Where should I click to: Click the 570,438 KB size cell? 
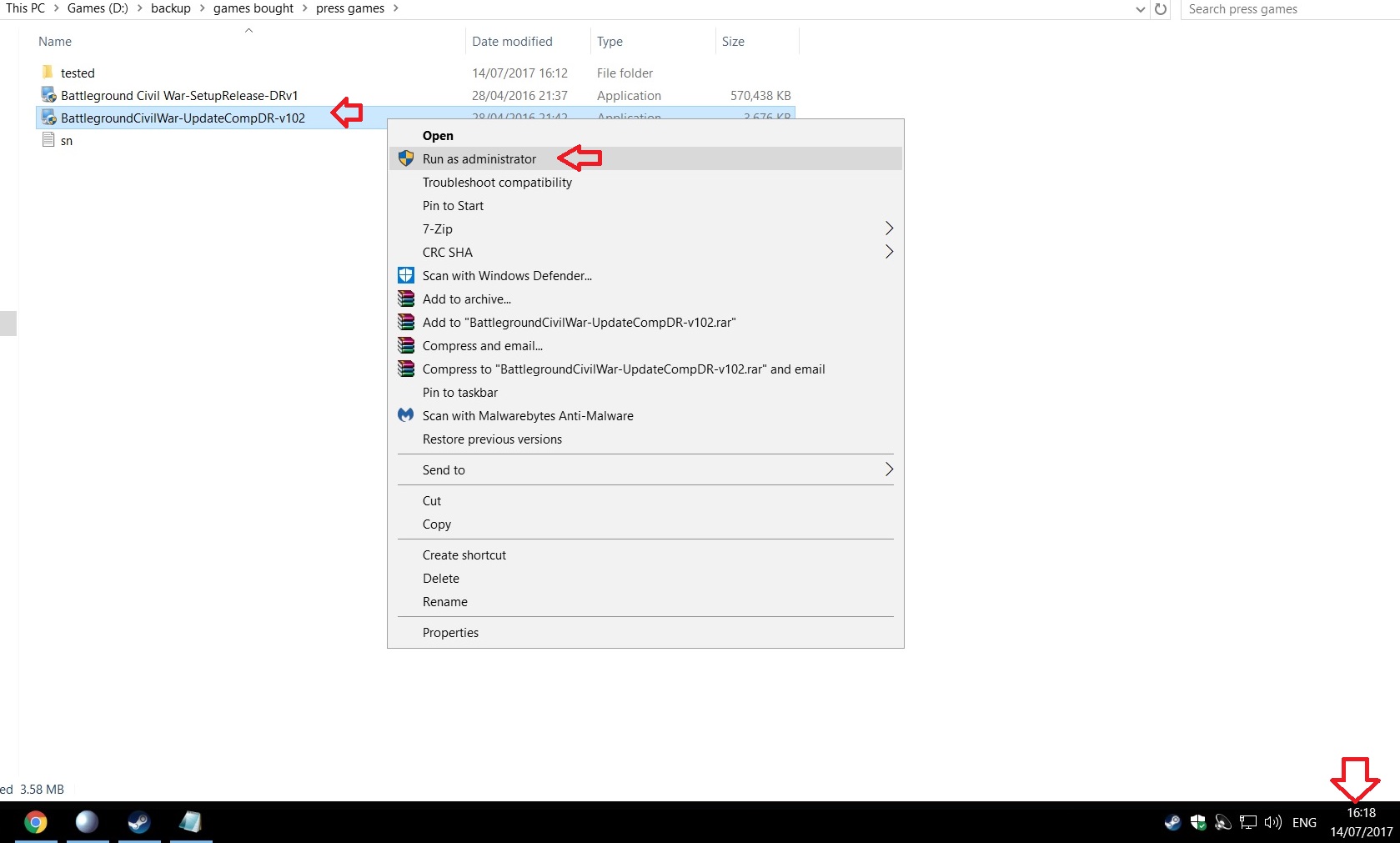click(x=760, y=96)
